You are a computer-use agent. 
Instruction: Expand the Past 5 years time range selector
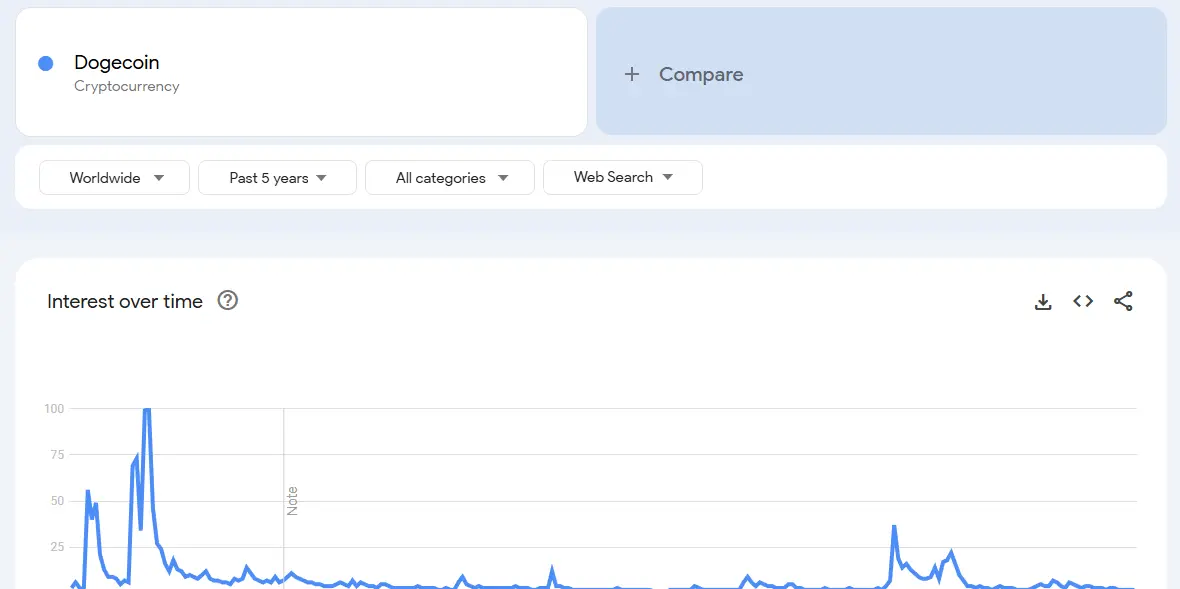[x=277, y=177]
